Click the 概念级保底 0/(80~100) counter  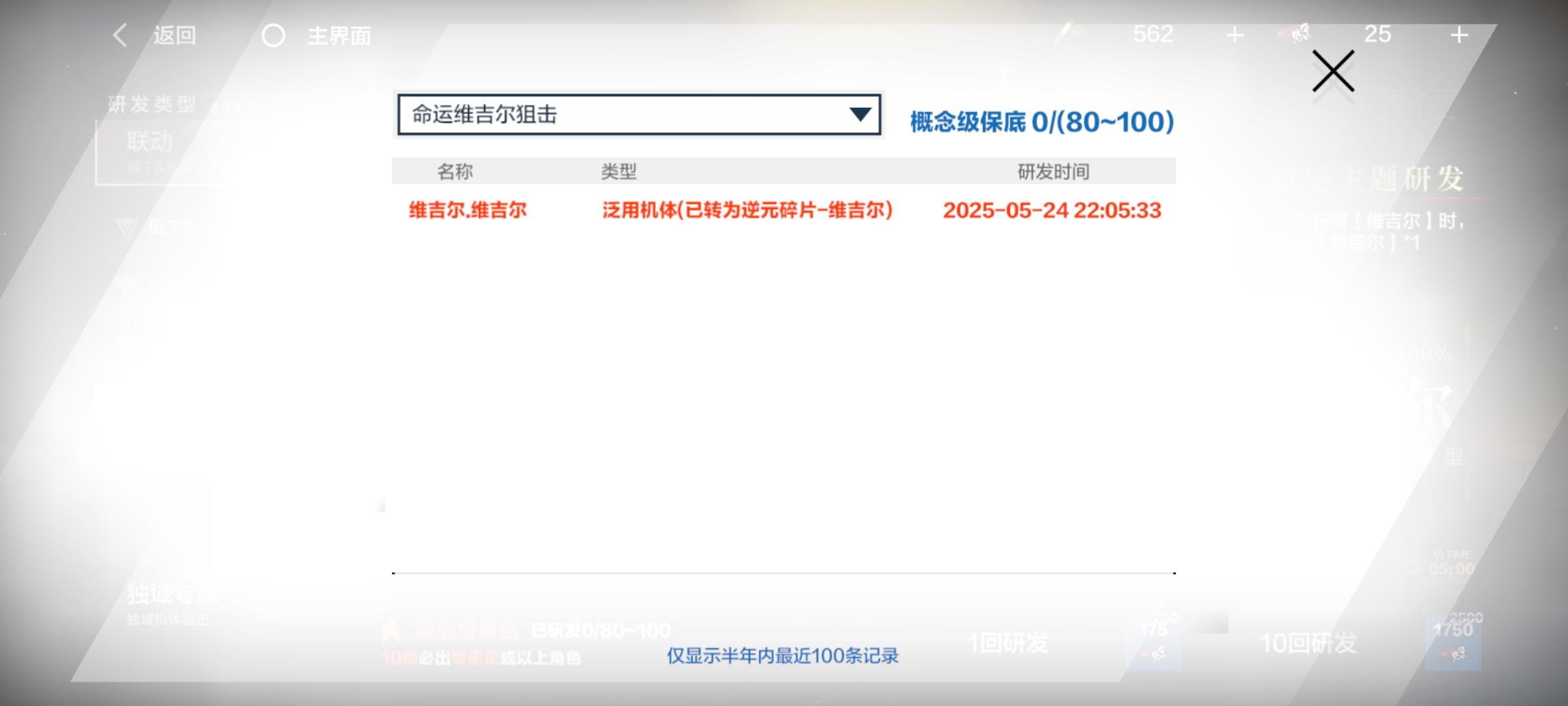1042,122
